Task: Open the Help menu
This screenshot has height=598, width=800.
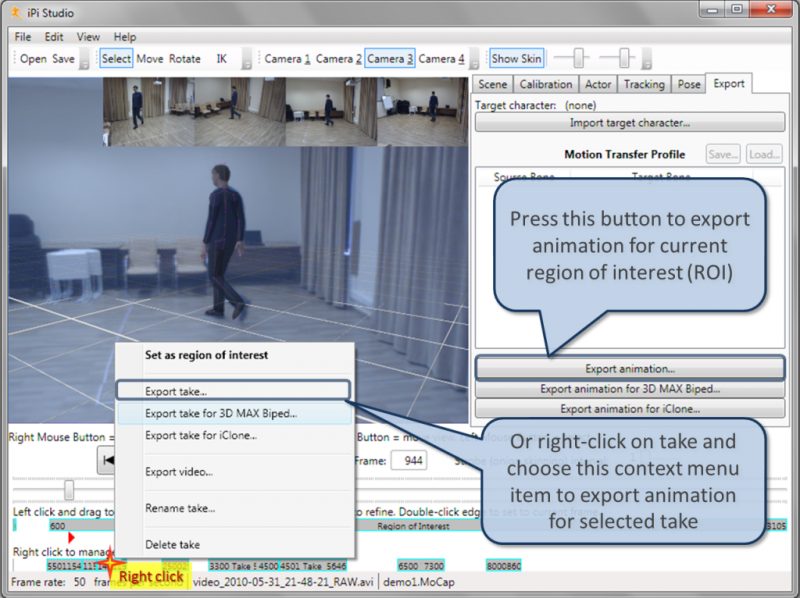Action: click(124, 37)
